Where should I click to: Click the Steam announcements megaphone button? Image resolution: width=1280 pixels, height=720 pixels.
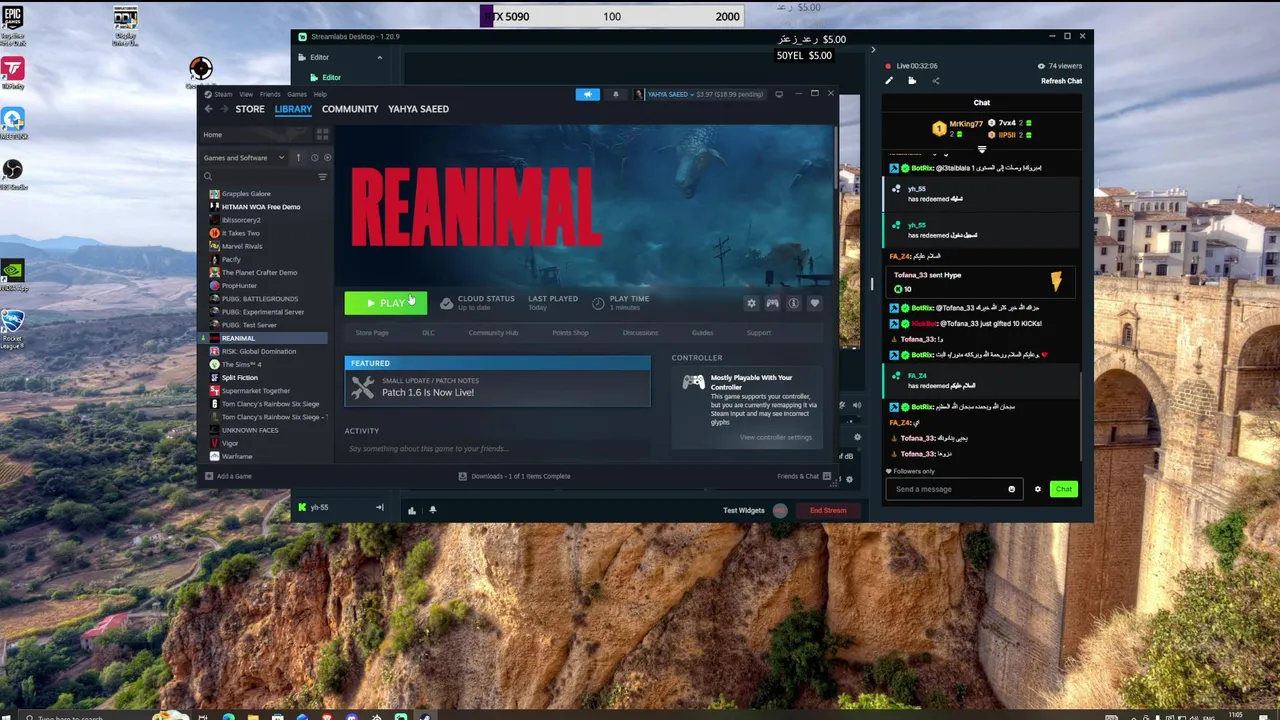click(588, 94)
